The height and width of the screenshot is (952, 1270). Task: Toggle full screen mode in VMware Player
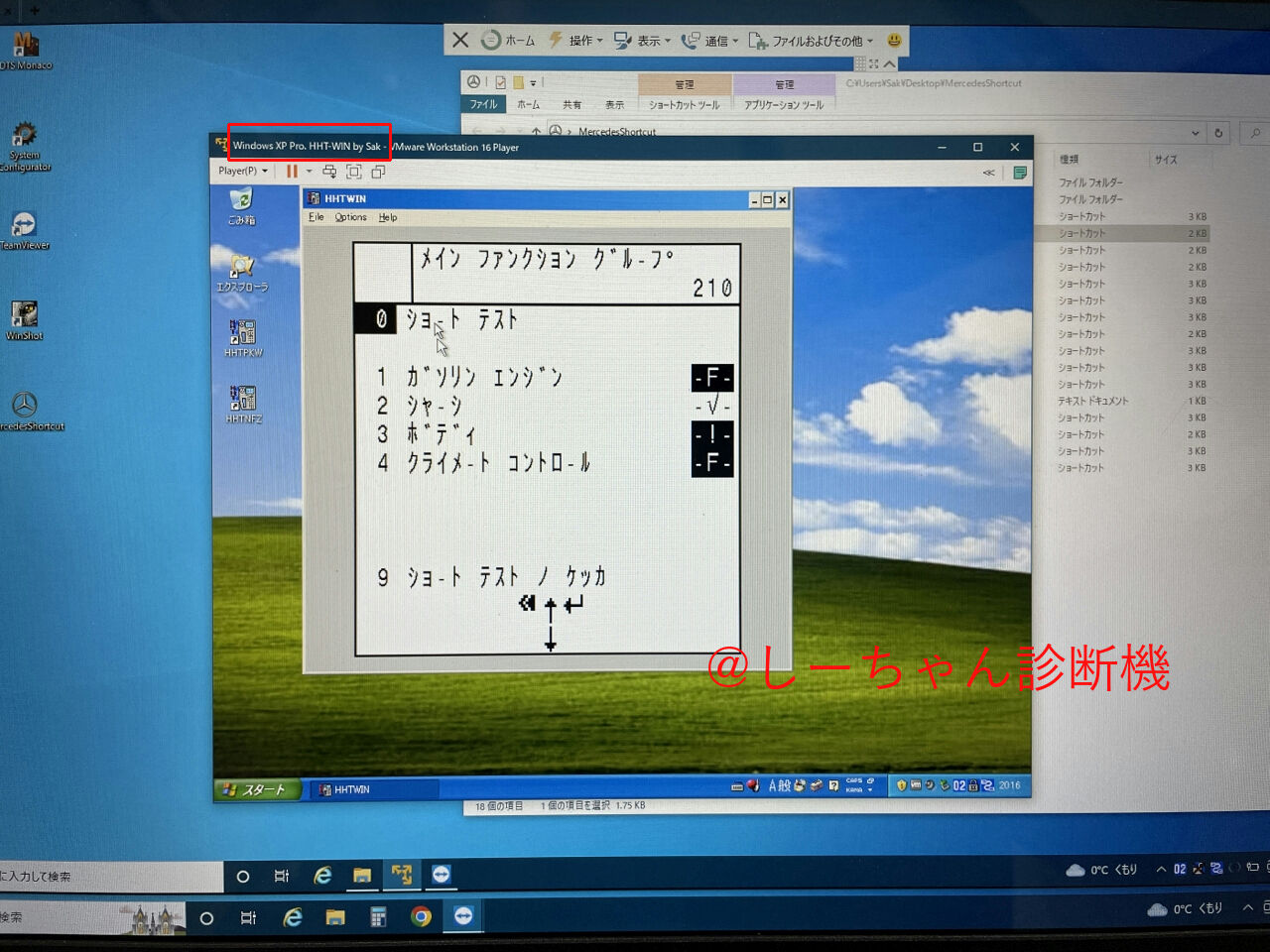[x=353, y=171]
